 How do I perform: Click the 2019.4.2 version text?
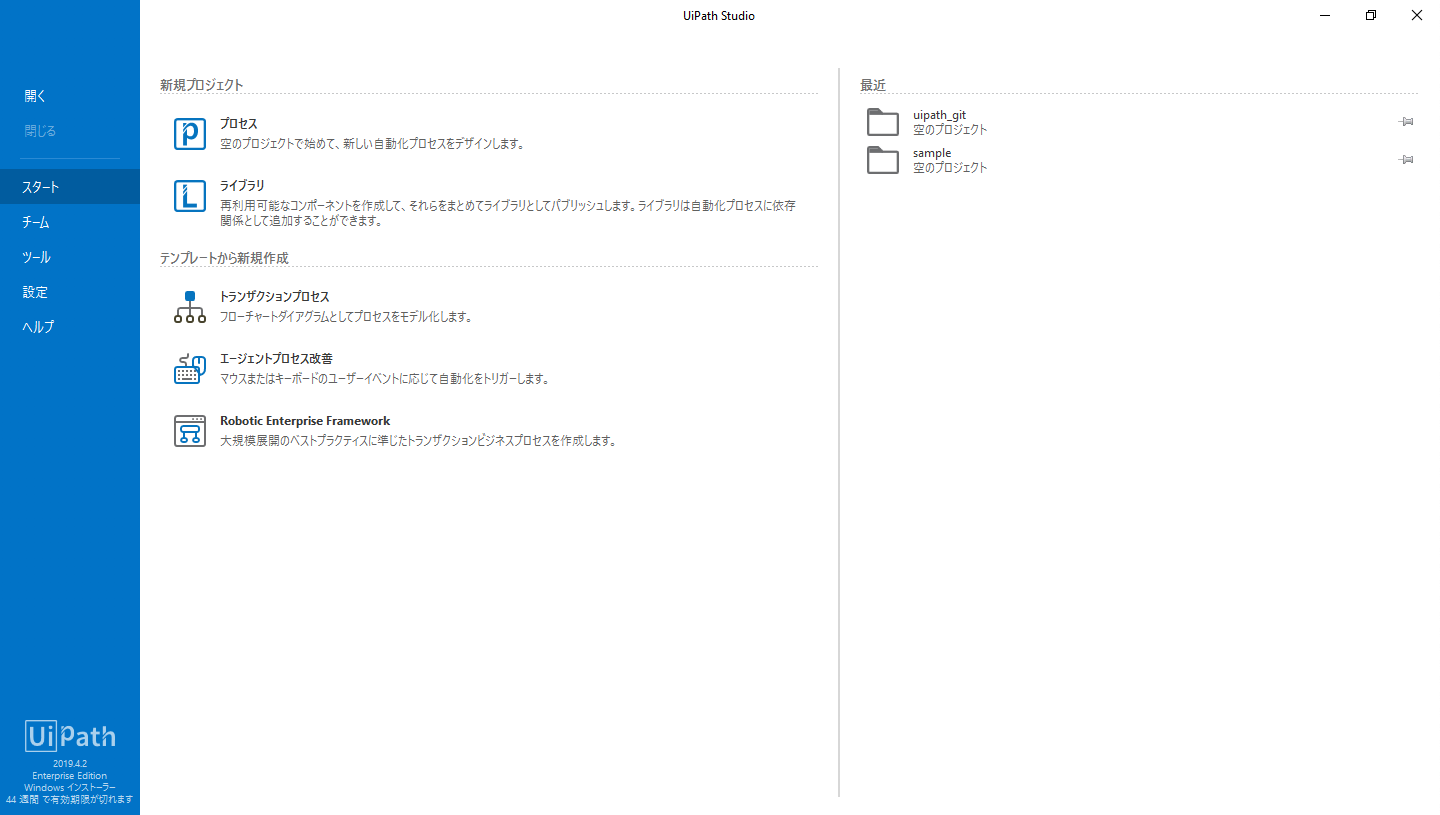pos(70,763)
